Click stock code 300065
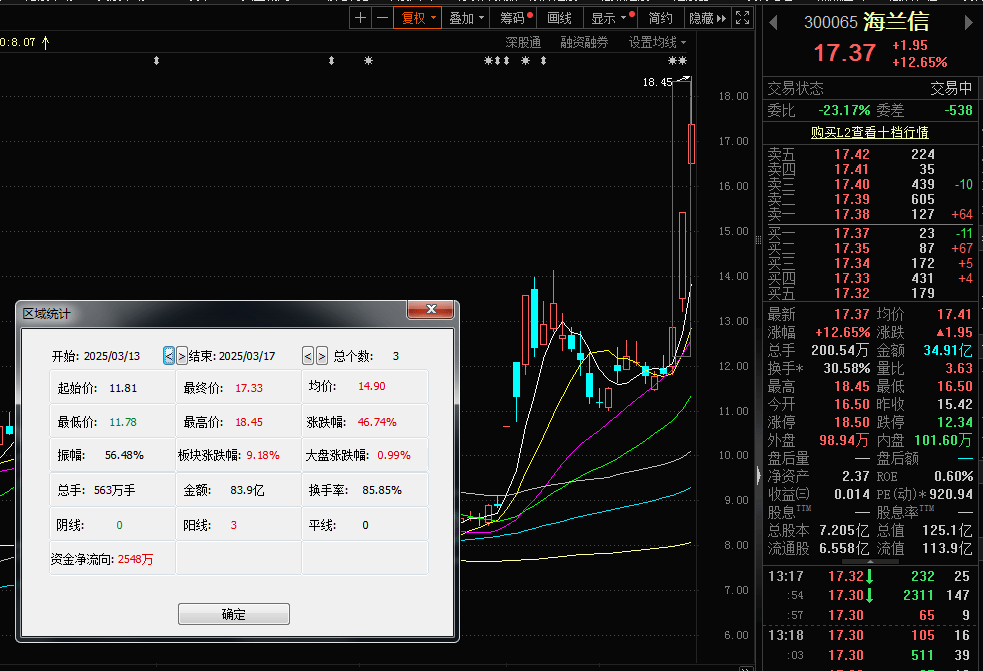 click(831, 23)
